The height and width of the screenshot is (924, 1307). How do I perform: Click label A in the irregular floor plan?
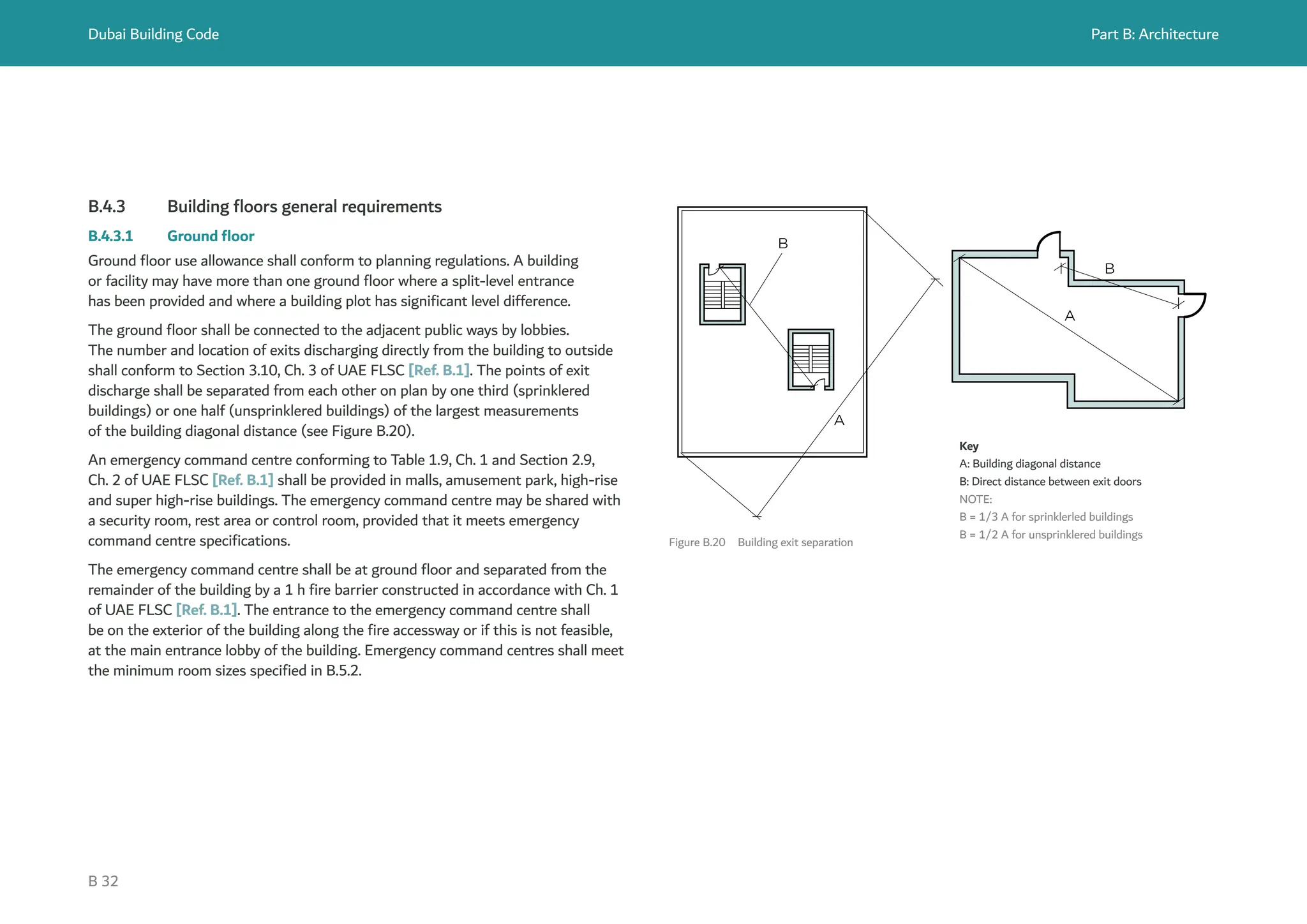coord(1070,316)
